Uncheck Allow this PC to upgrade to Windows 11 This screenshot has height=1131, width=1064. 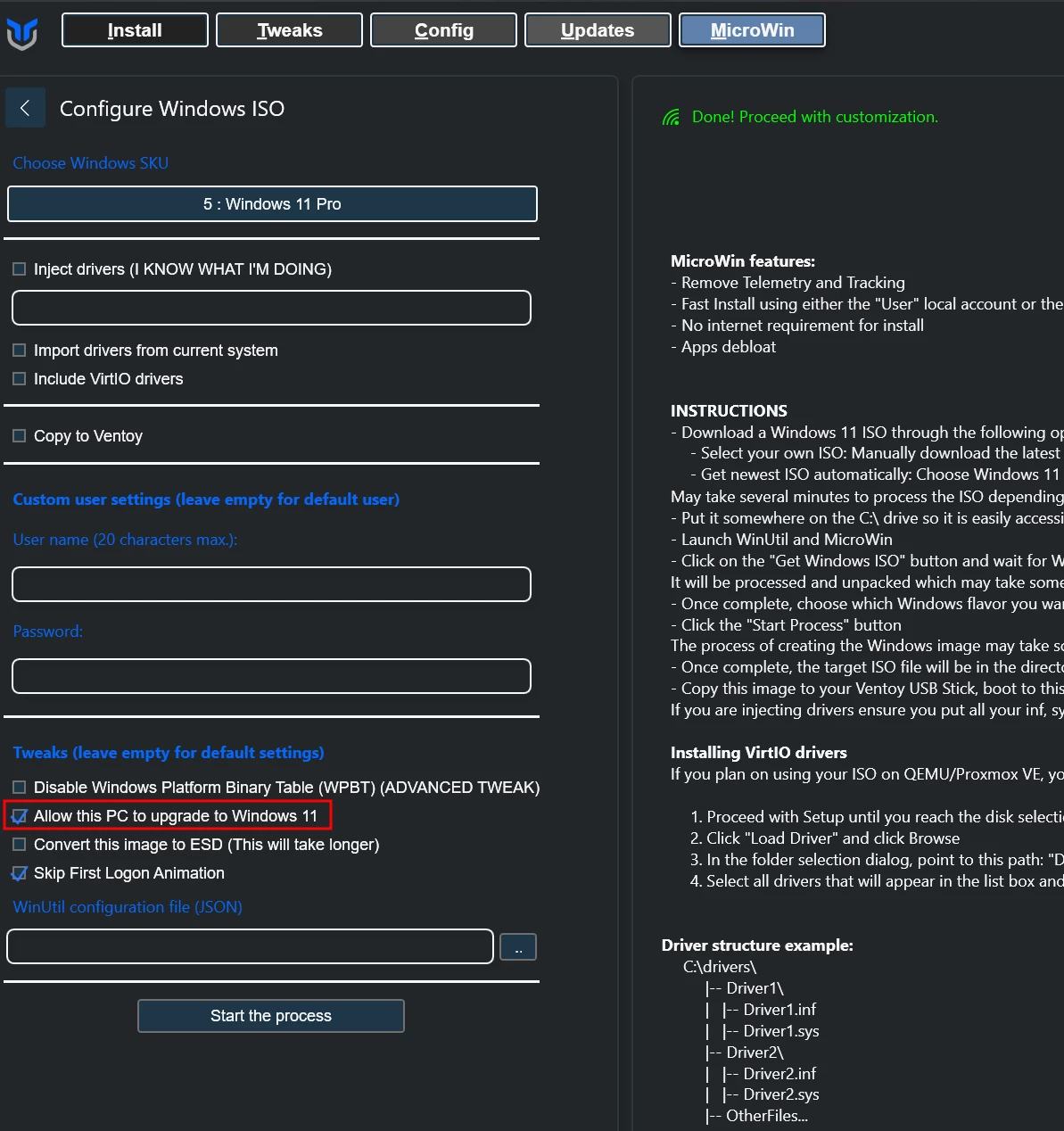click(19, 816)
